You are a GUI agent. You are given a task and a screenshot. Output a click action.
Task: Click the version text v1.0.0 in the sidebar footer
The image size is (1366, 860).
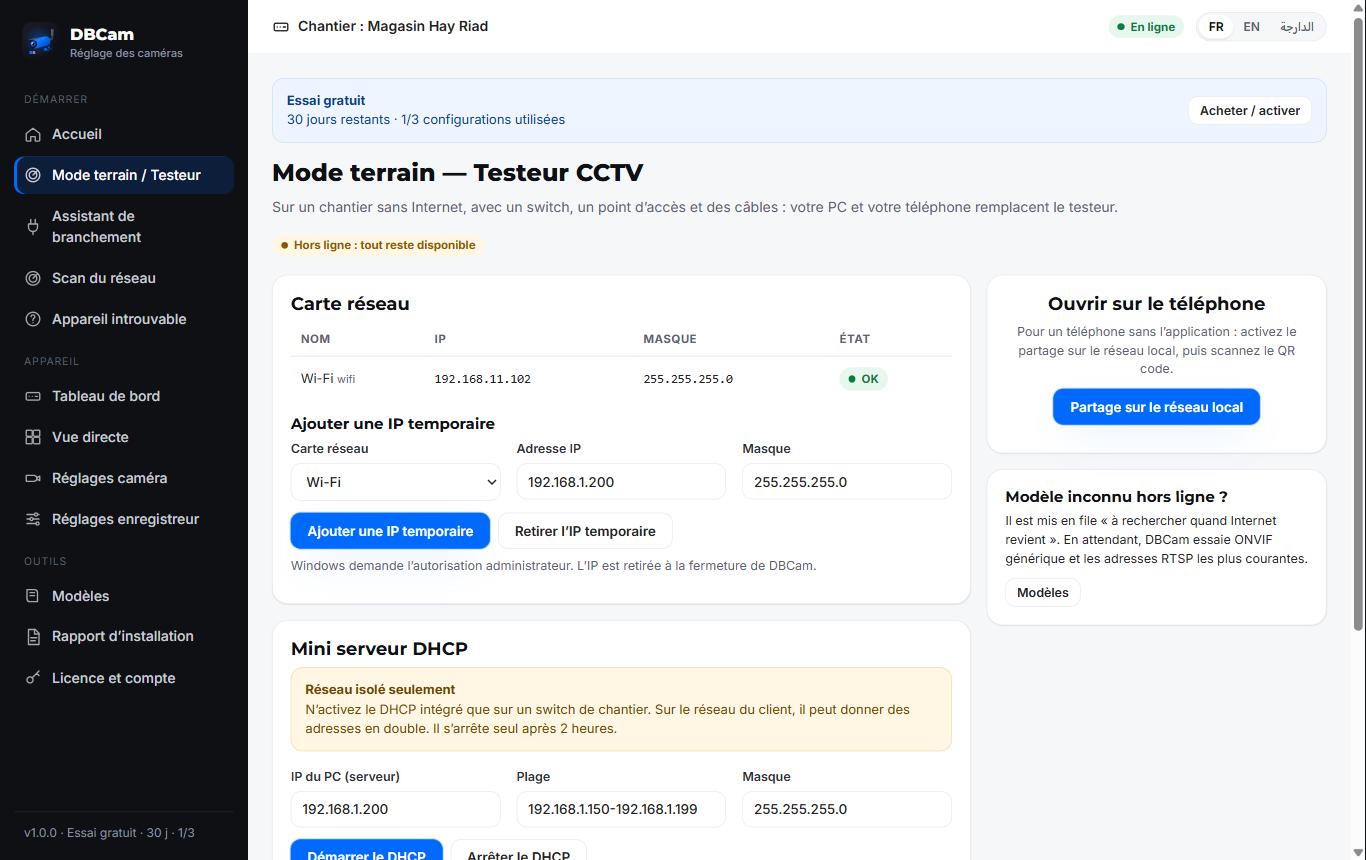[41, 833]
